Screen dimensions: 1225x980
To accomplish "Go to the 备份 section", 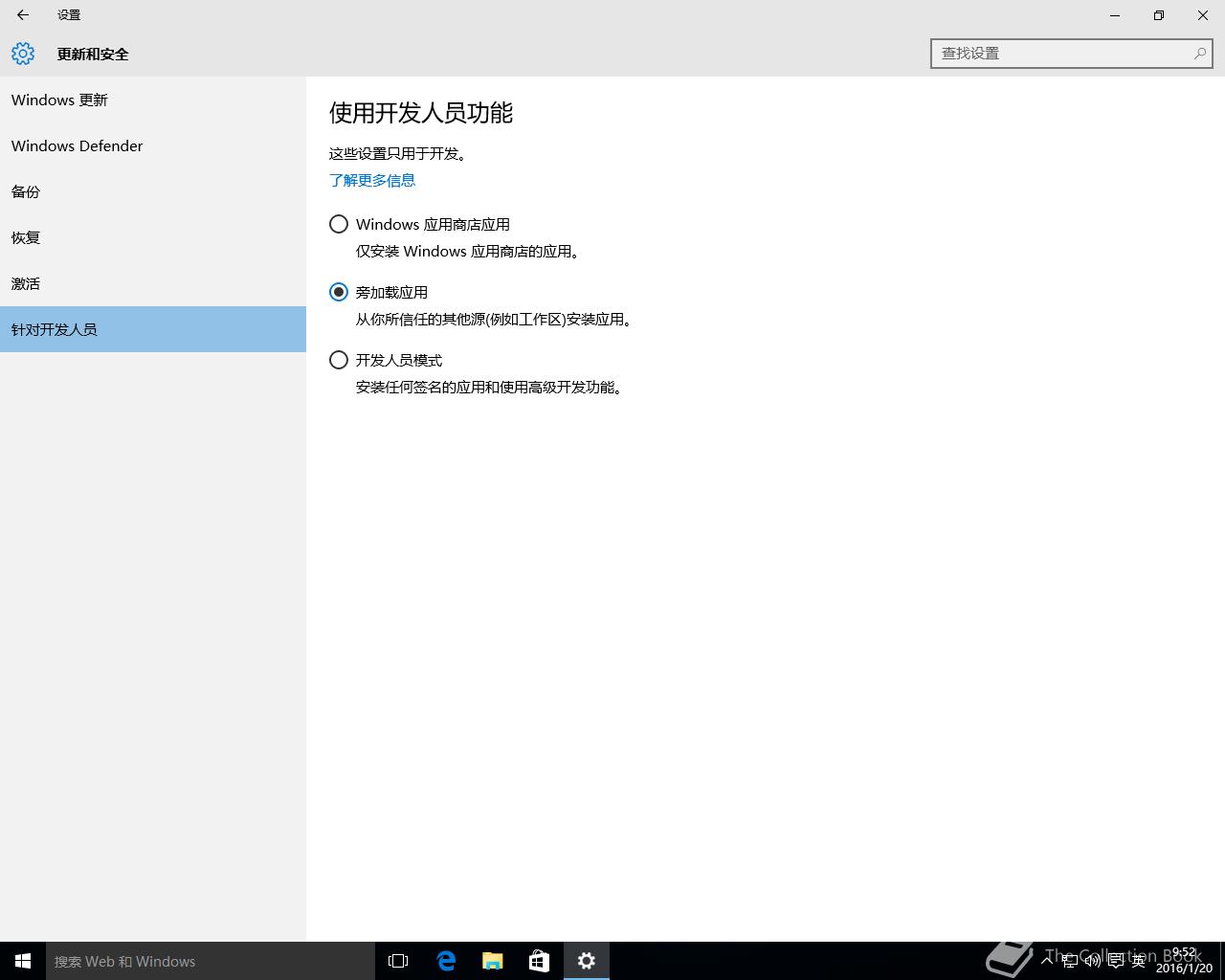I will tap(153, 191).
